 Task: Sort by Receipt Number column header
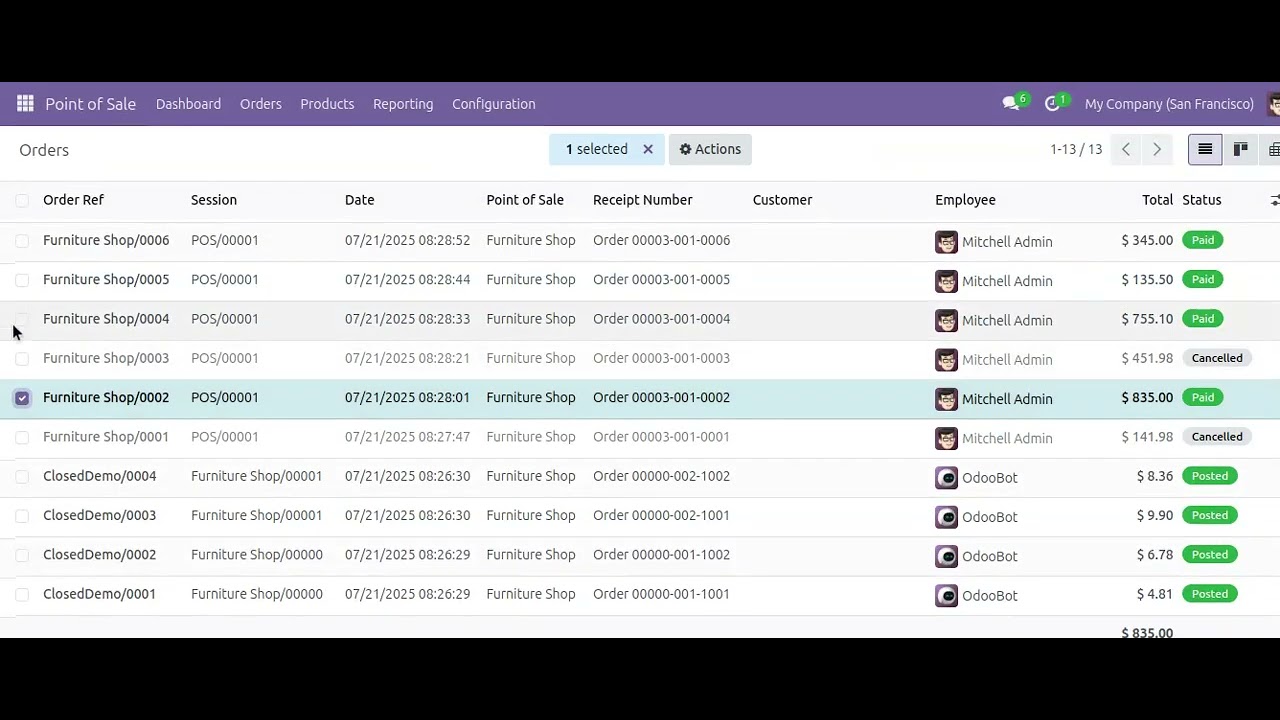(642, 200)
